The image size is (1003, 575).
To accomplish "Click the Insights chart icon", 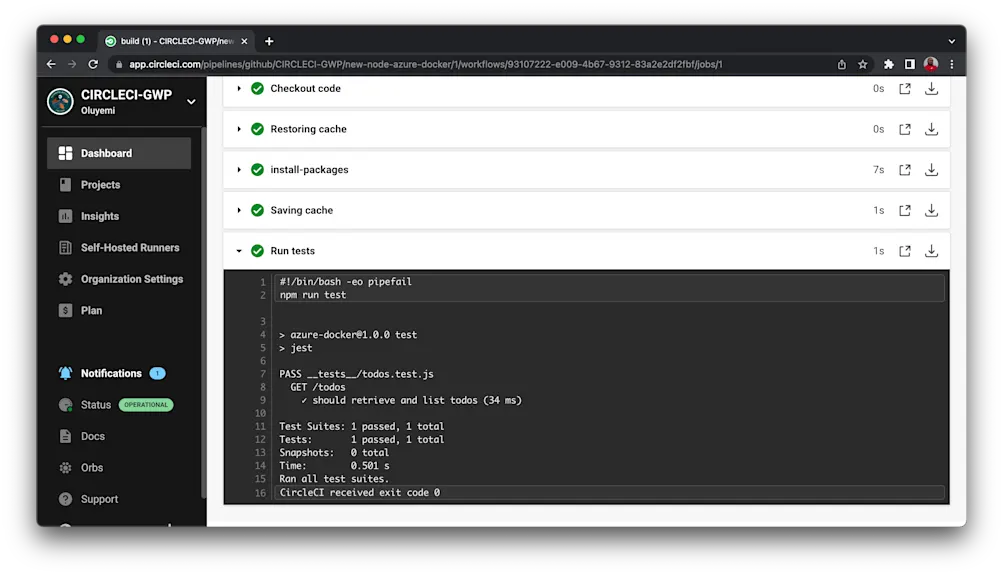I will tap(65, 216).
